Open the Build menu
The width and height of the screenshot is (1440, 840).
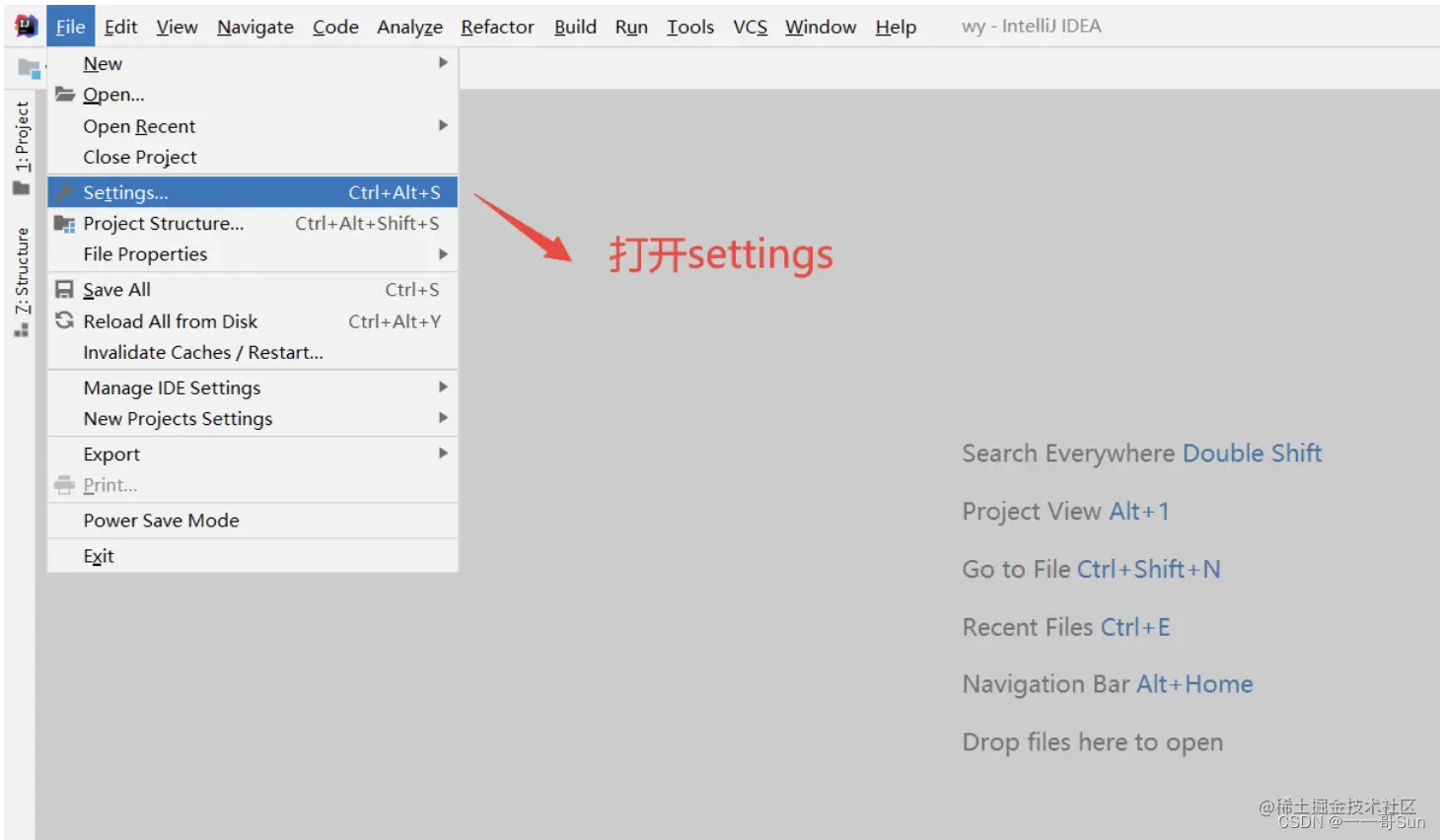pyautogui.click(x=575, y=27)
